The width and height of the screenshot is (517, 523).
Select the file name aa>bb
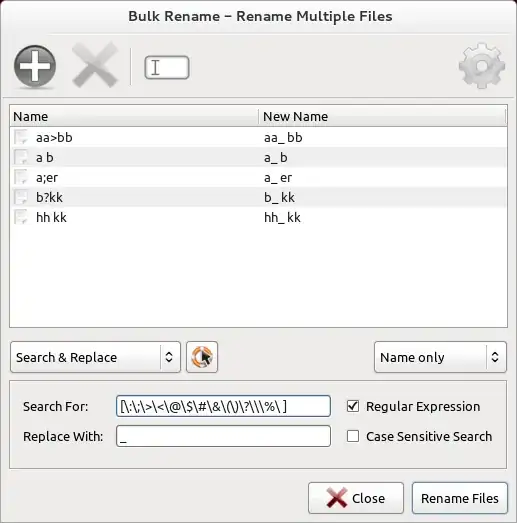tap(54, 137)
